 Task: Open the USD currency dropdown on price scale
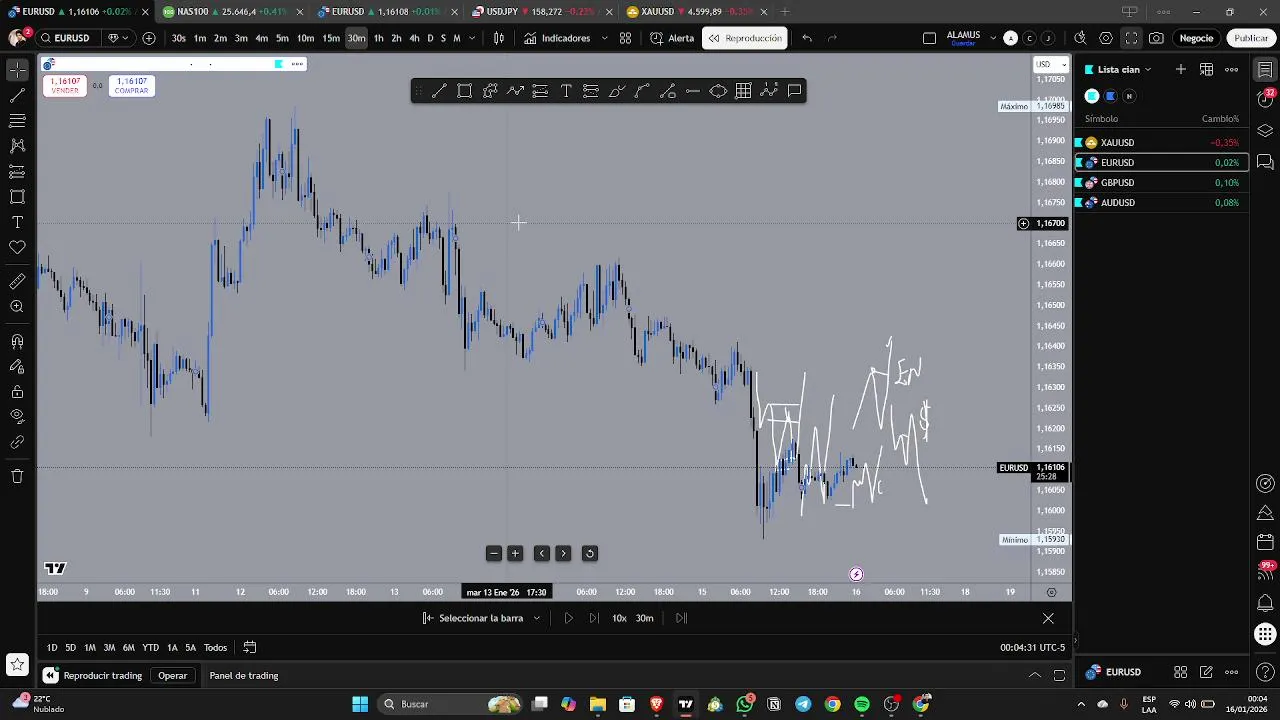(x=1050, y=64)
